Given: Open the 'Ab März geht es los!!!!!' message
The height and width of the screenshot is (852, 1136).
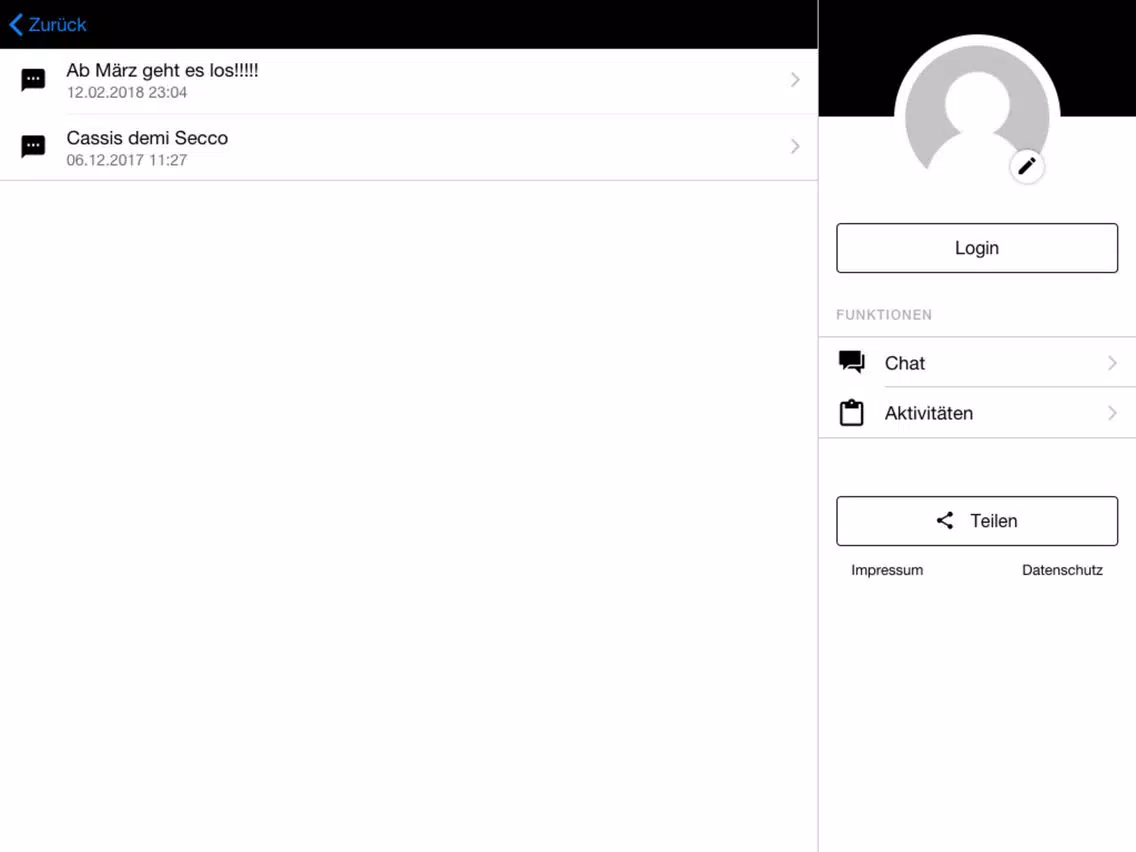Looking at the screenshot, I should 409,80.
